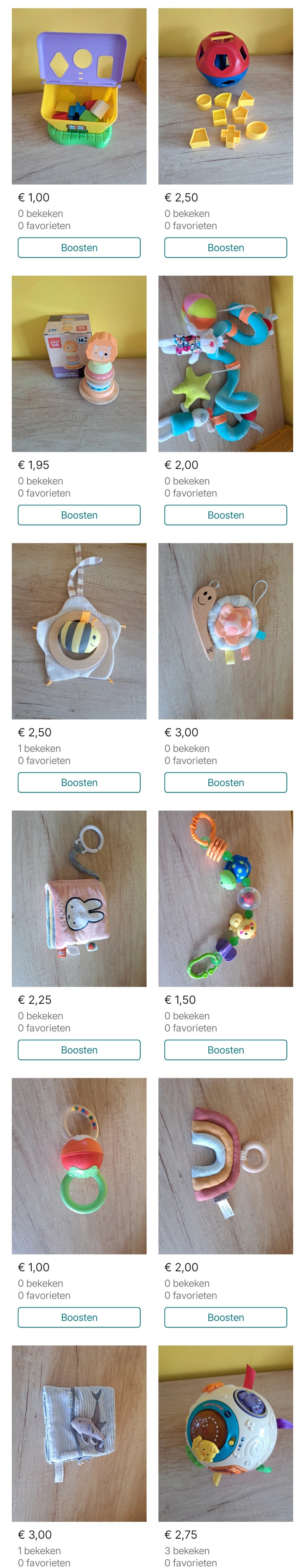Screen dimensions: 305x1568
Task: Boost the €1,50 stroller chain listing
Action: coord(225,1050)
